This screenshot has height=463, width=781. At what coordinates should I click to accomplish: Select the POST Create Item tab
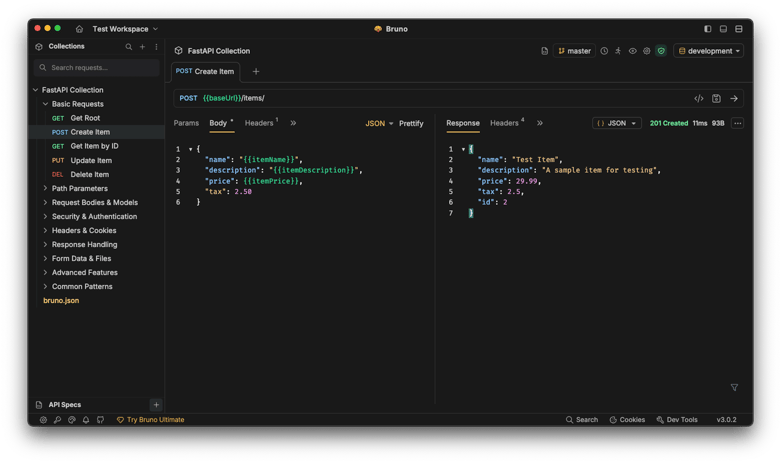(205, 72)
